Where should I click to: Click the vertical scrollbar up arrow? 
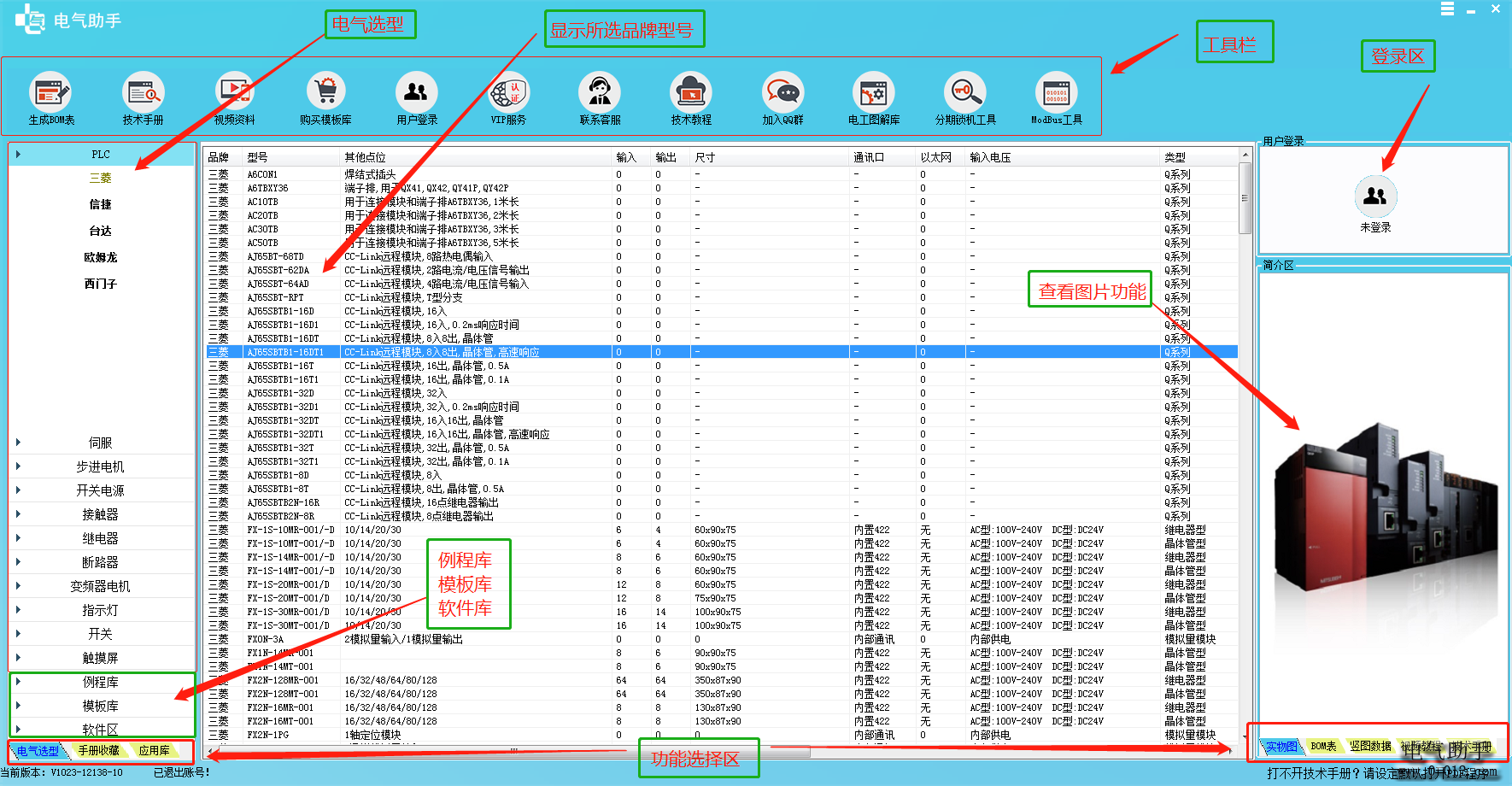pyautogui.click(x=1245, y=155)
